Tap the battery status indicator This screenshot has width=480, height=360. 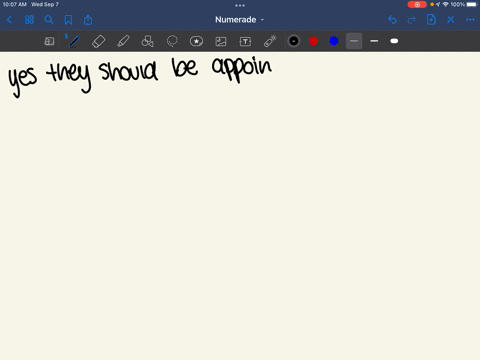pos(472,4)
